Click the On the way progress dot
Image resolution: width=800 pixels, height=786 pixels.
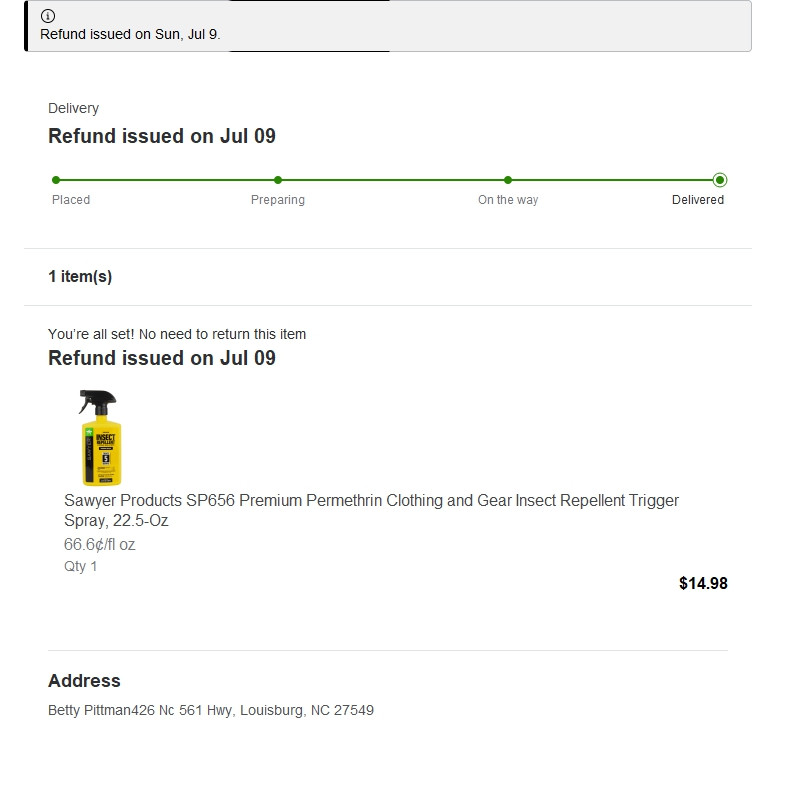point(508,180)
